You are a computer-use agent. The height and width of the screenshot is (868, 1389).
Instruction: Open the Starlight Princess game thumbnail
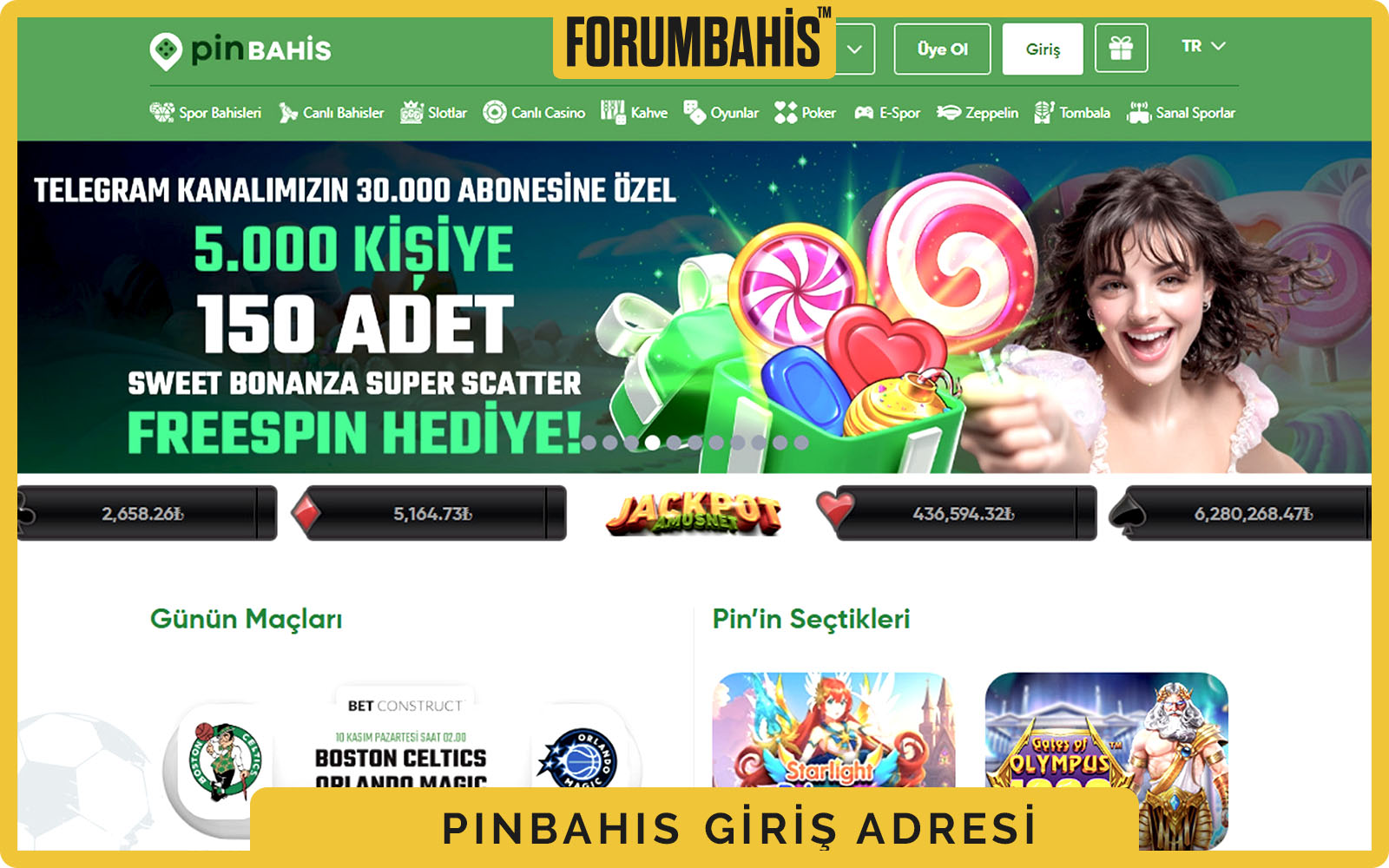pos(833,731)
